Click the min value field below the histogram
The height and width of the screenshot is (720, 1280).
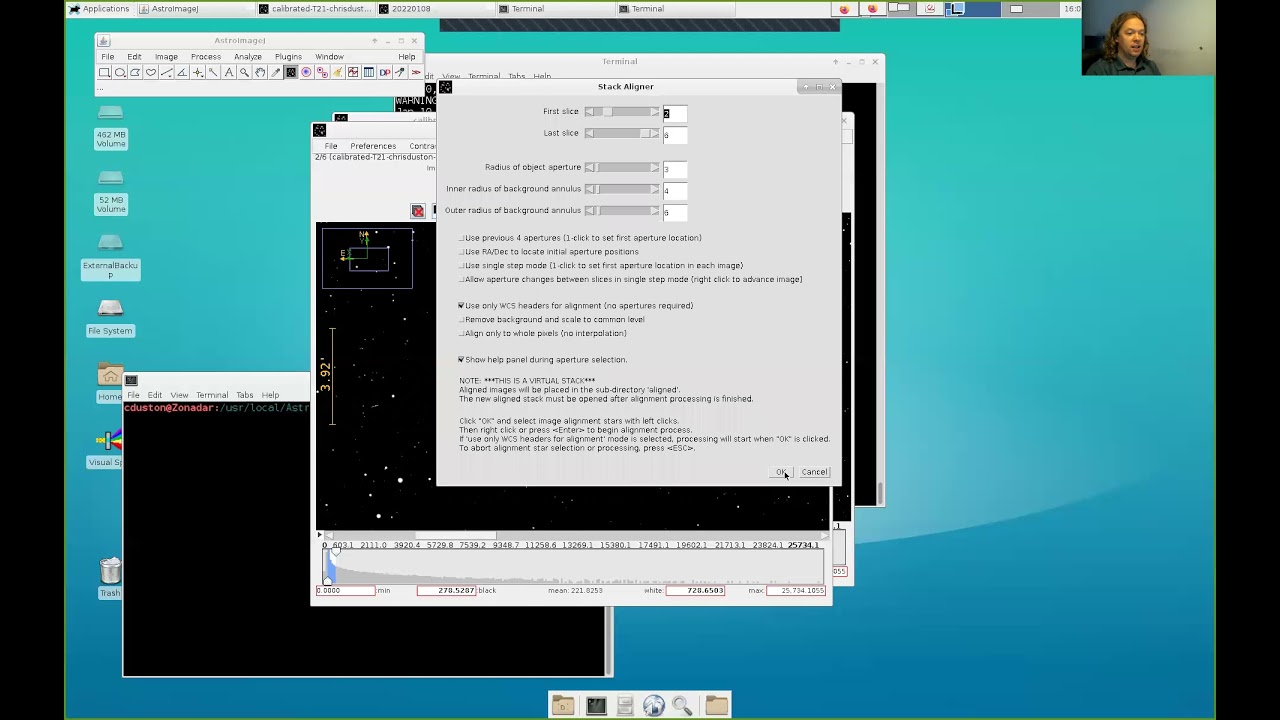(345, 591)
